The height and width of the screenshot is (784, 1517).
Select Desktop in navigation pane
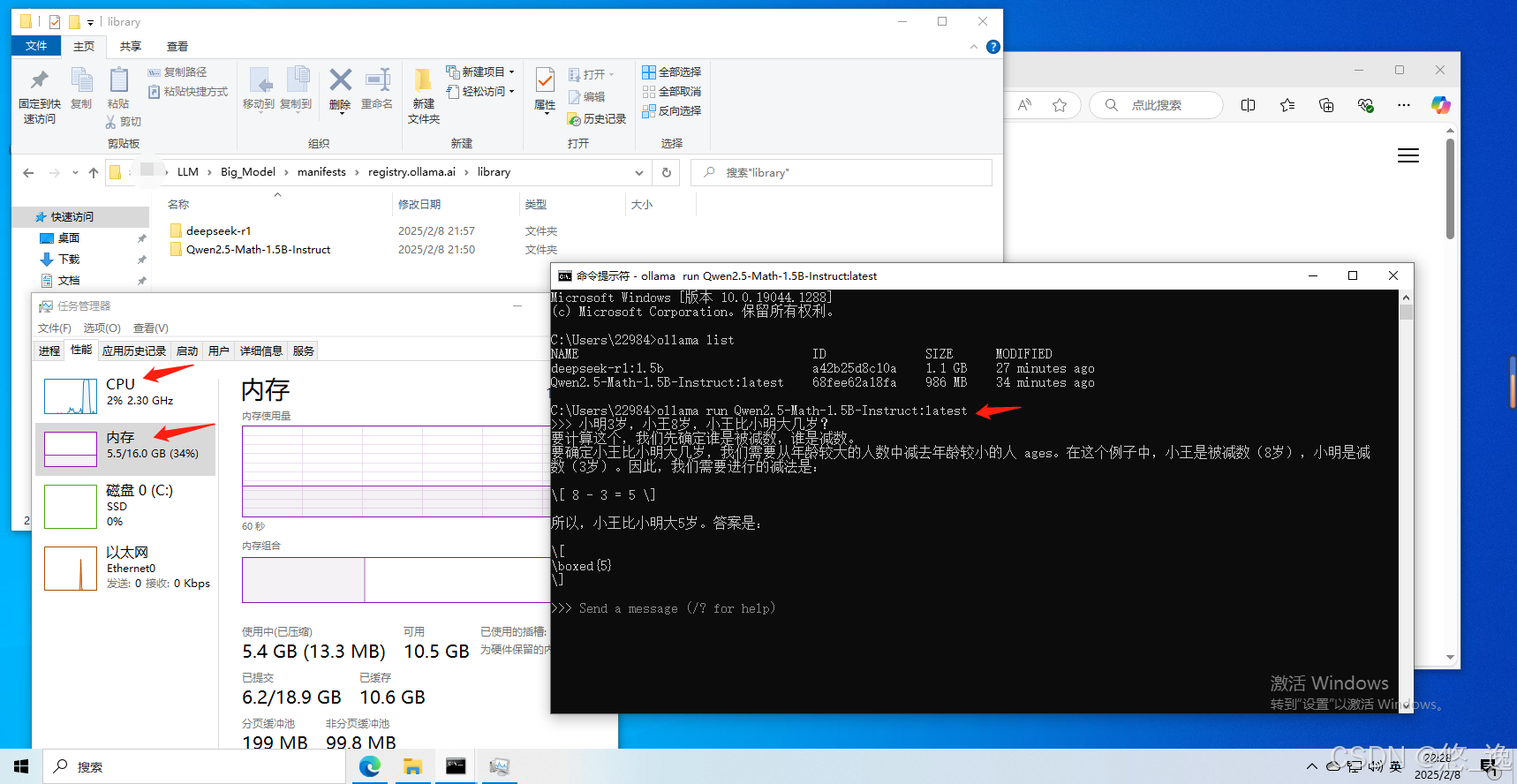coord(69,238)
